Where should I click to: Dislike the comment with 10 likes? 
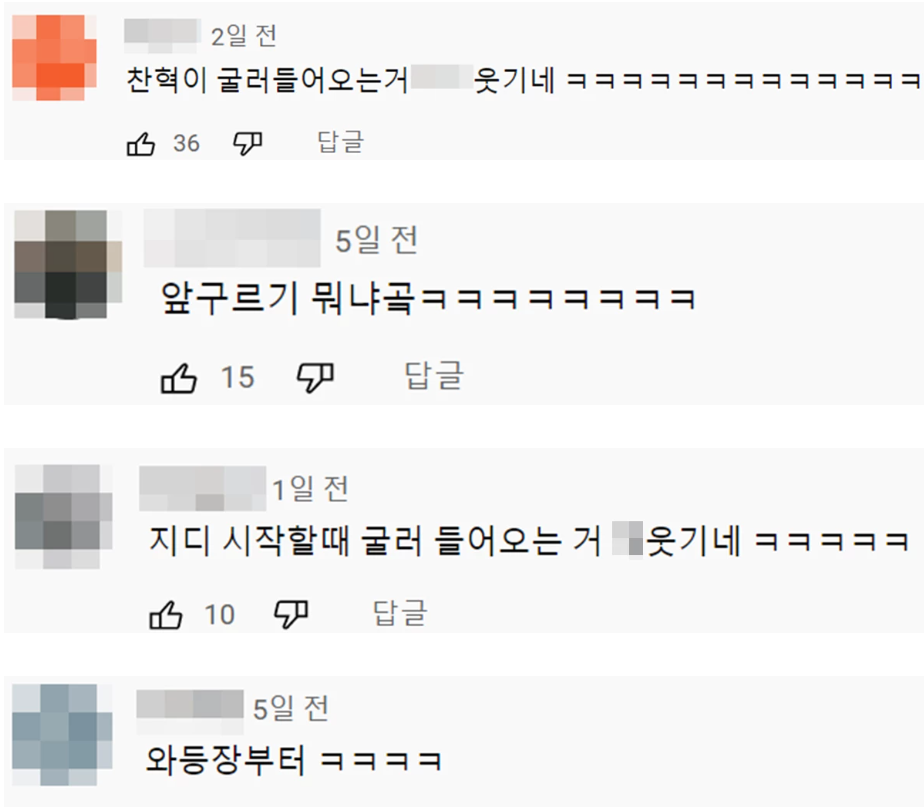point(291,615)
